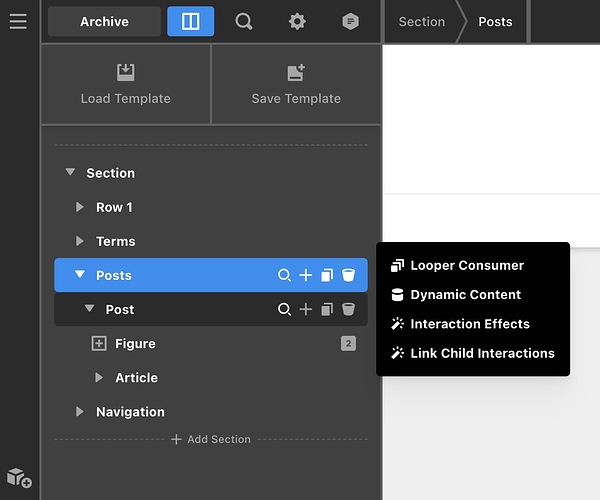Image resolution: width=600 pixels, height=500 pixels.
Task: Click Add Section link
Action: point(211,439)
